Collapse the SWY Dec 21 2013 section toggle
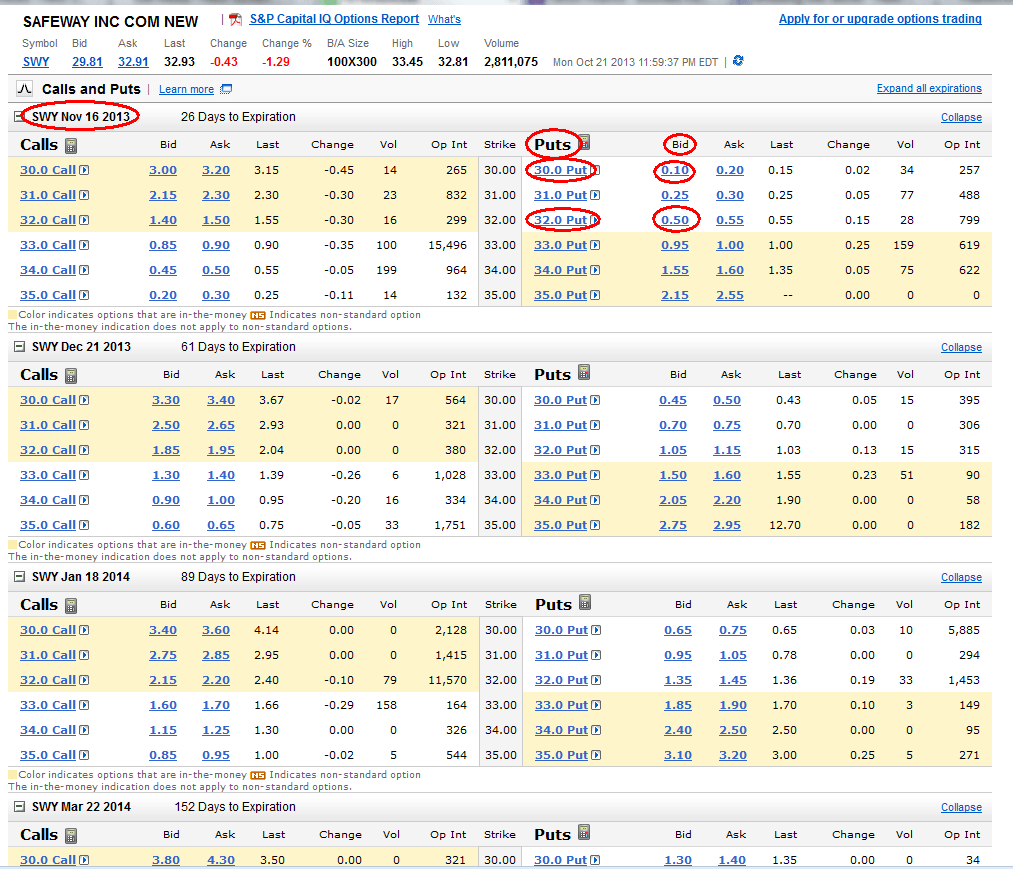1013x869 pixels. 19,347
